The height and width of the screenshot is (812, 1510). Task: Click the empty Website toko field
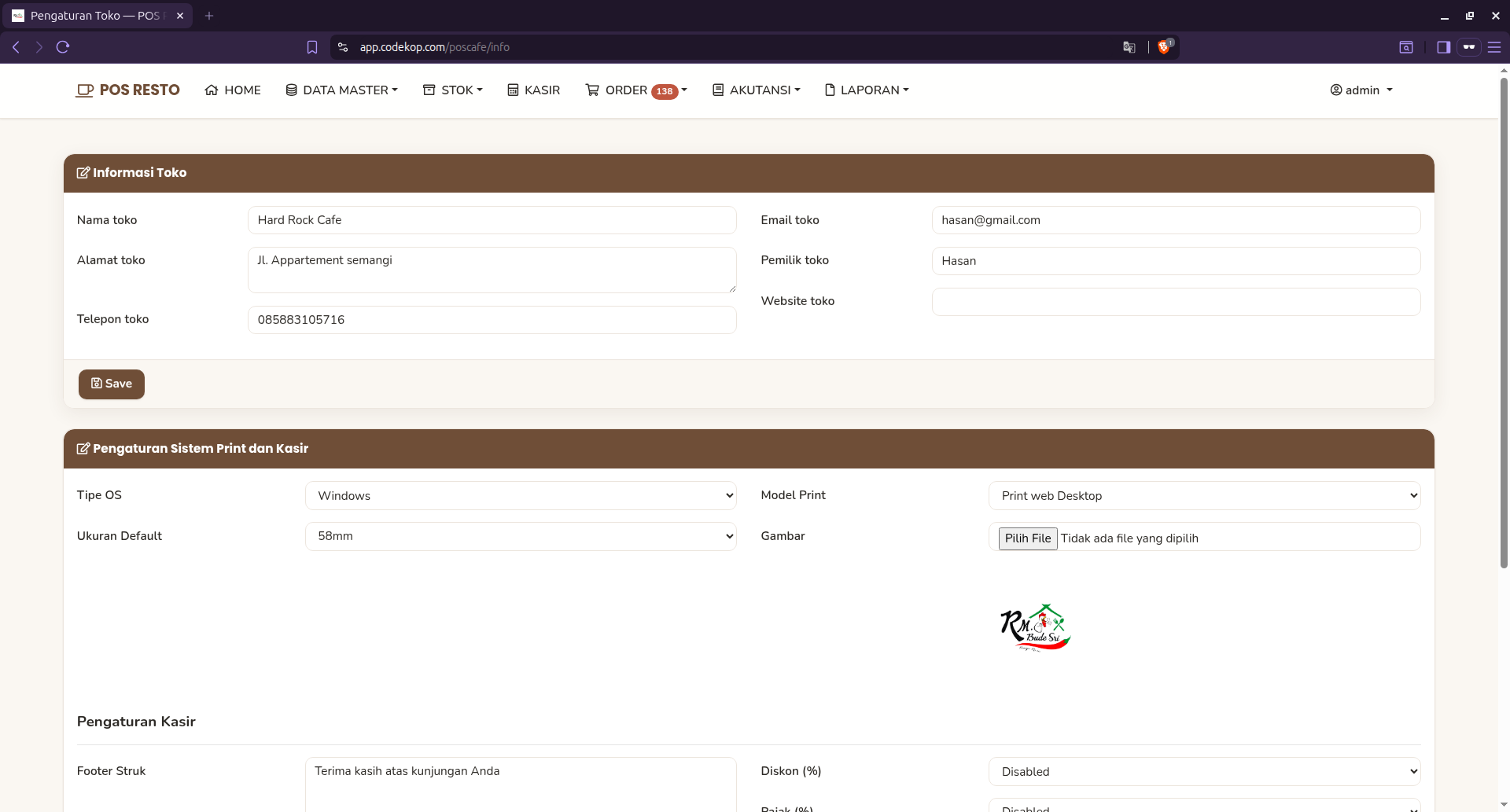click(x=1177, y=302)
